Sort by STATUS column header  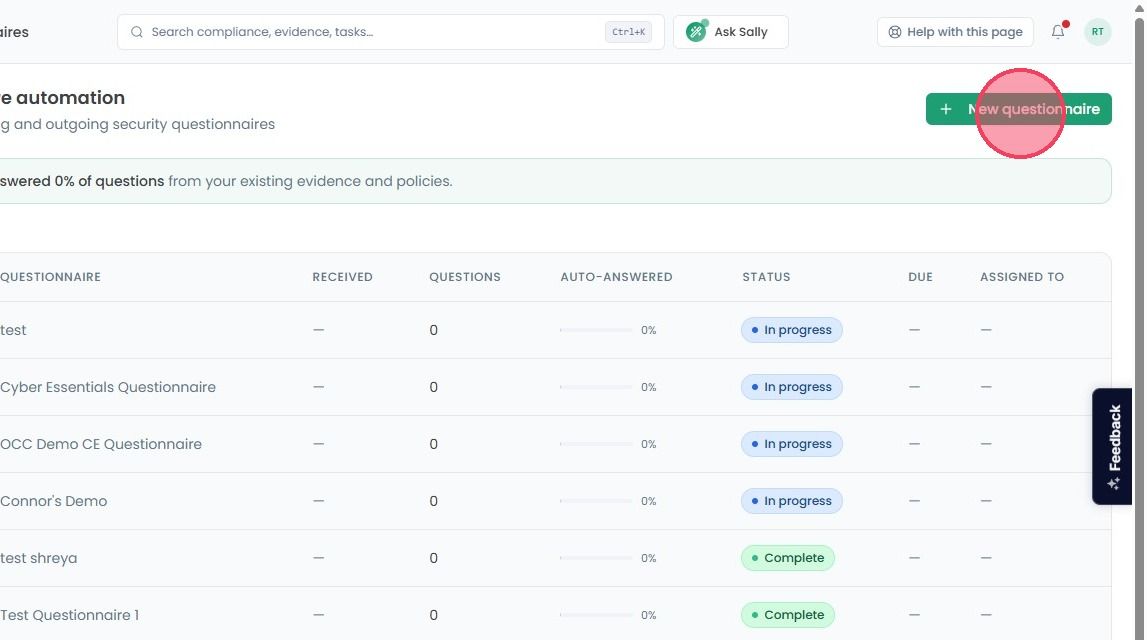766,277
